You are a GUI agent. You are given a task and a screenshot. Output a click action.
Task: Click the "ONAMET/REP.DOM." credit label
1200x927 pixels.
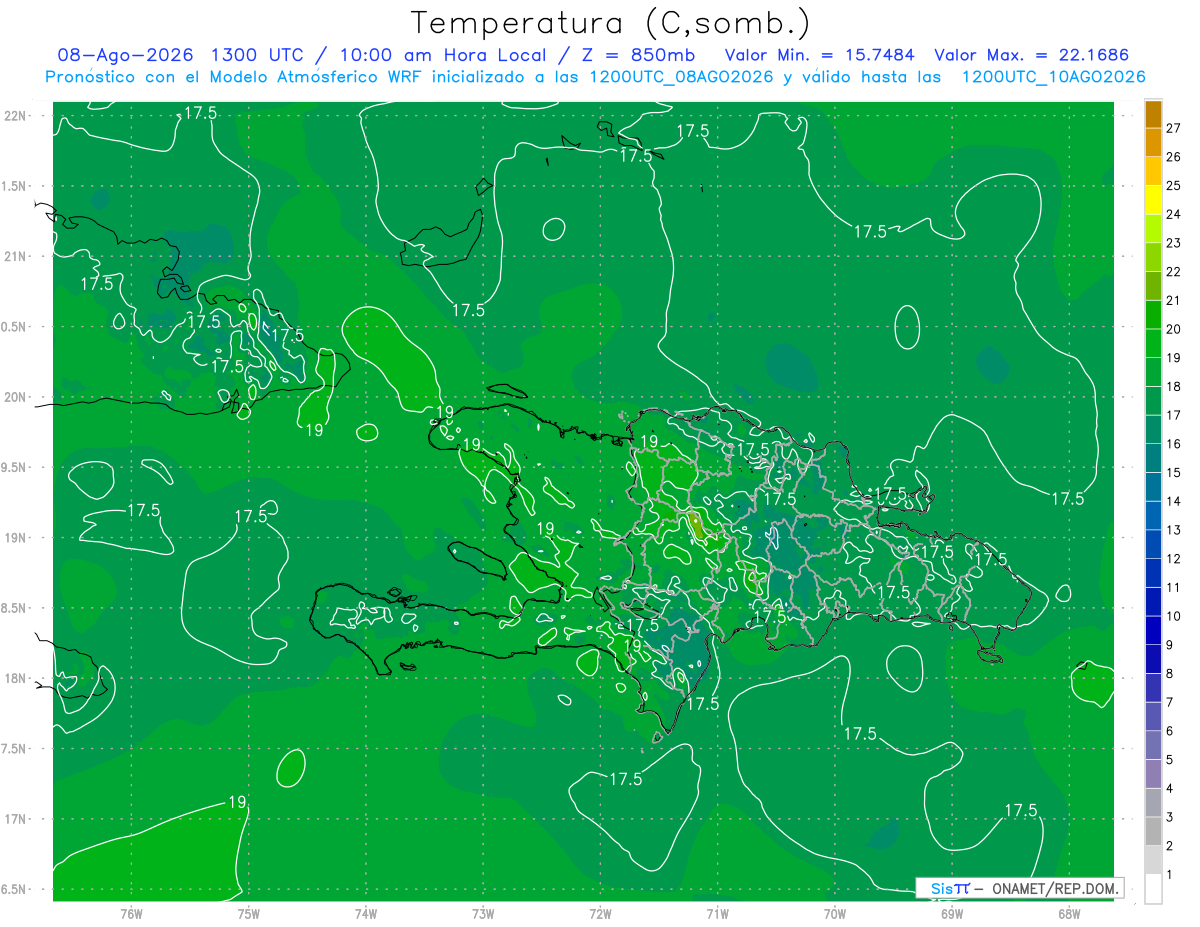pos(1054,888)
